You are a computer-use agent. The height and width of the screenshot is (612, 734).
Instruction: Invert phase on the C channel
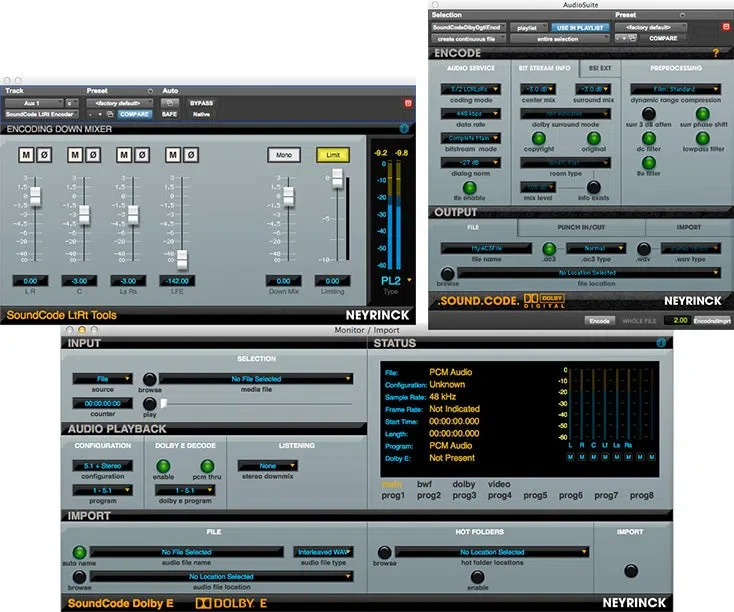(93, 155)
